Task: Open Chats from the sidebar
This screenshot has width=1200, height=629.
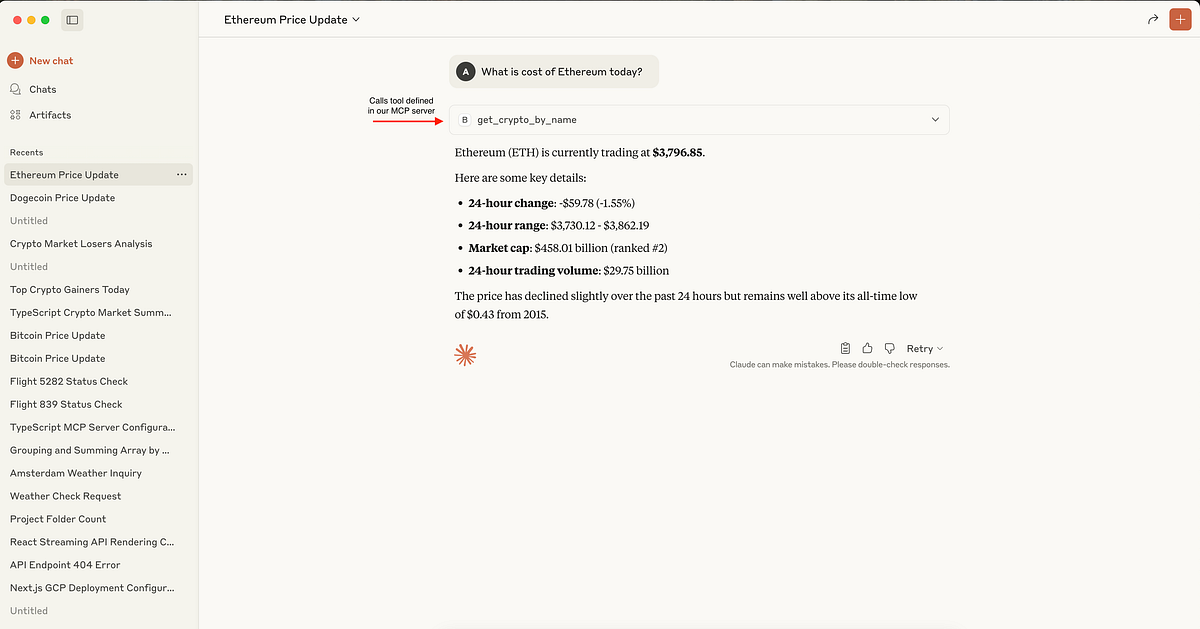Action: (x=42, y=89)
